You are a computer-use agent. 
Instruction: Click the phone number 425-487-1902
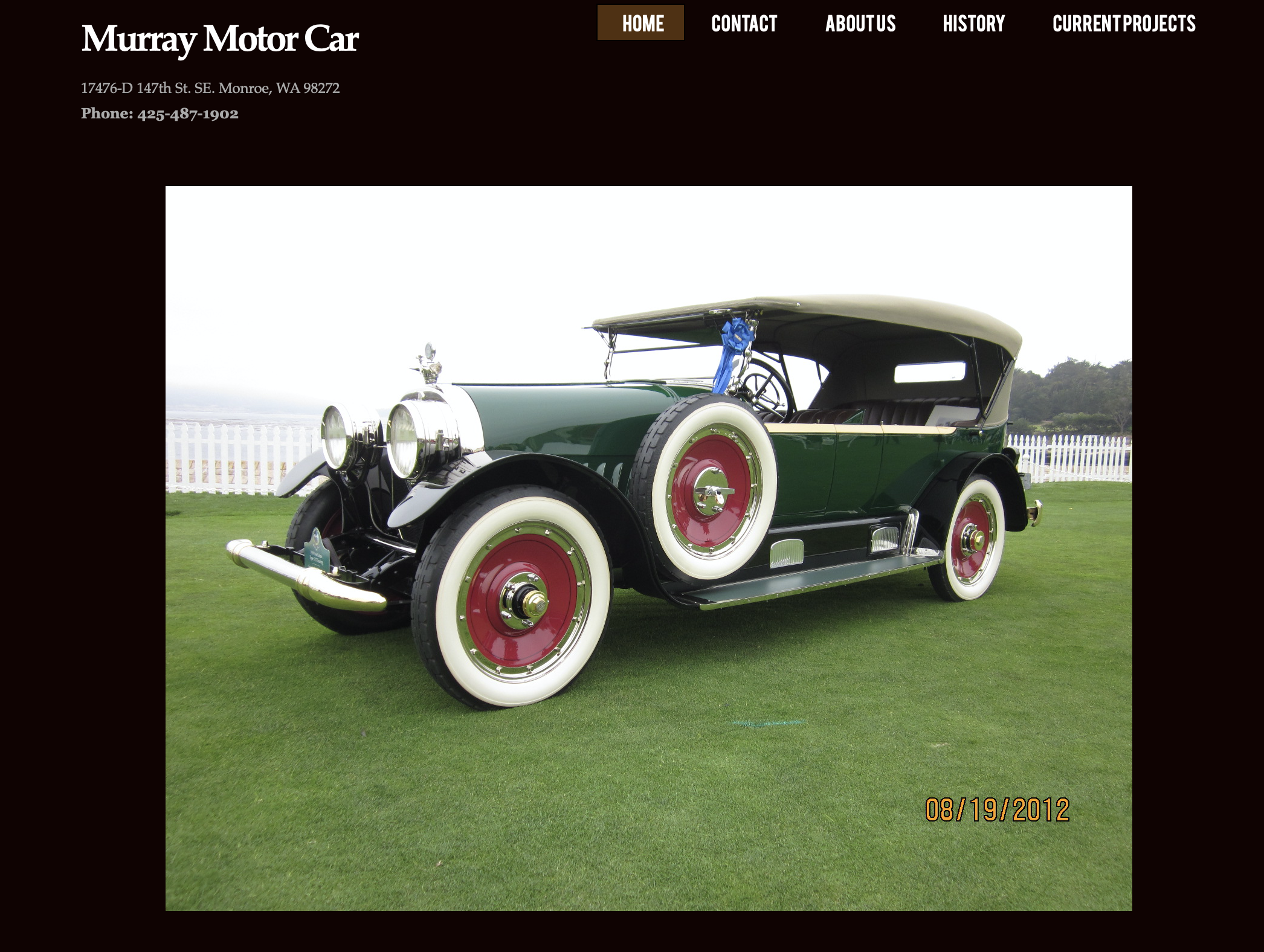tap(188, 114)
